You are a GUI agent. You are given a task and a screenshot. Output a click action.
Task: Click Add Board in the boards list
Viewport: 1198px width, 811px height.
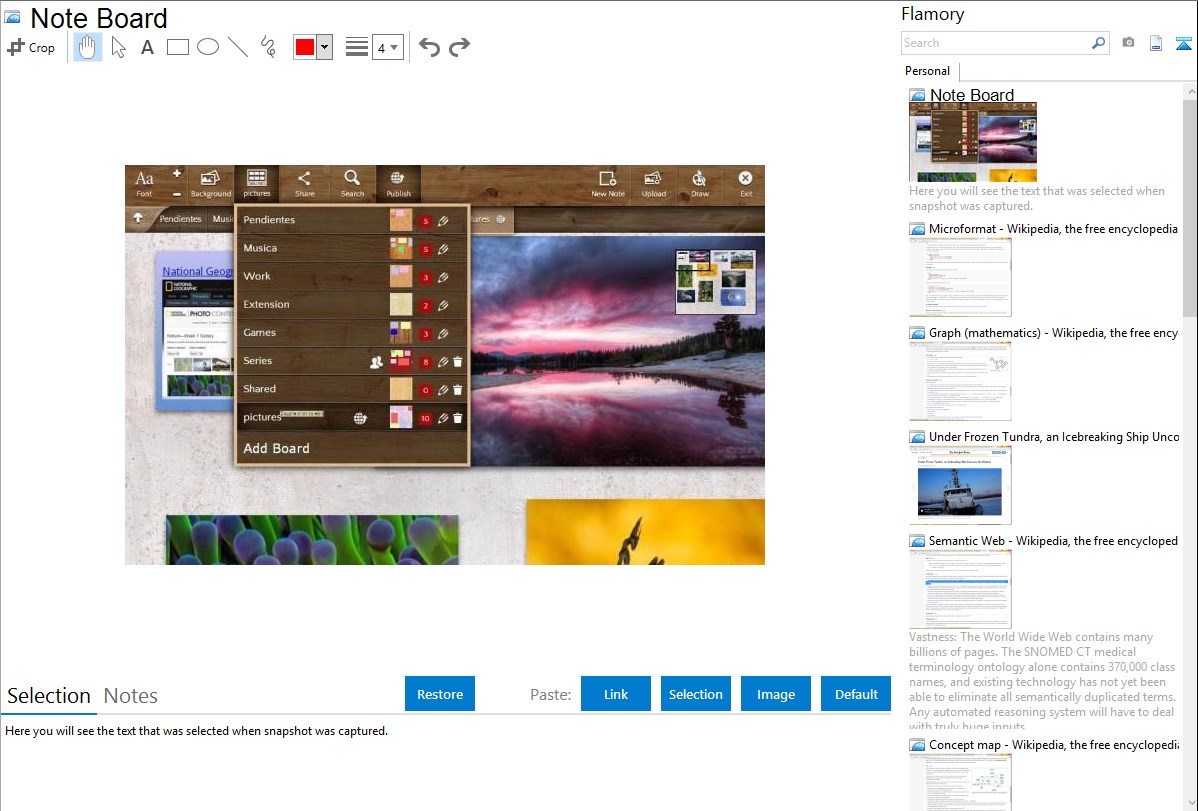tap(277, 449)
